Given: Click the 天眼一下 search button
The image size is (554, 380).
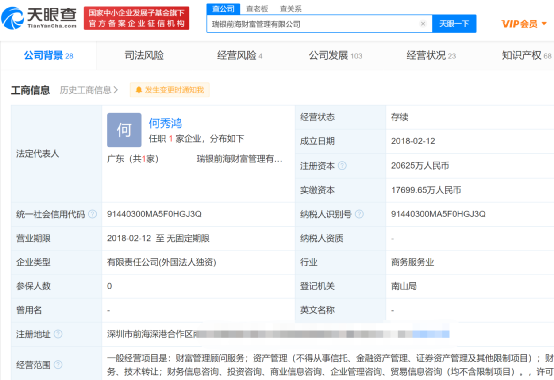Looking at the screenshot, I should (x=454, y=24).
